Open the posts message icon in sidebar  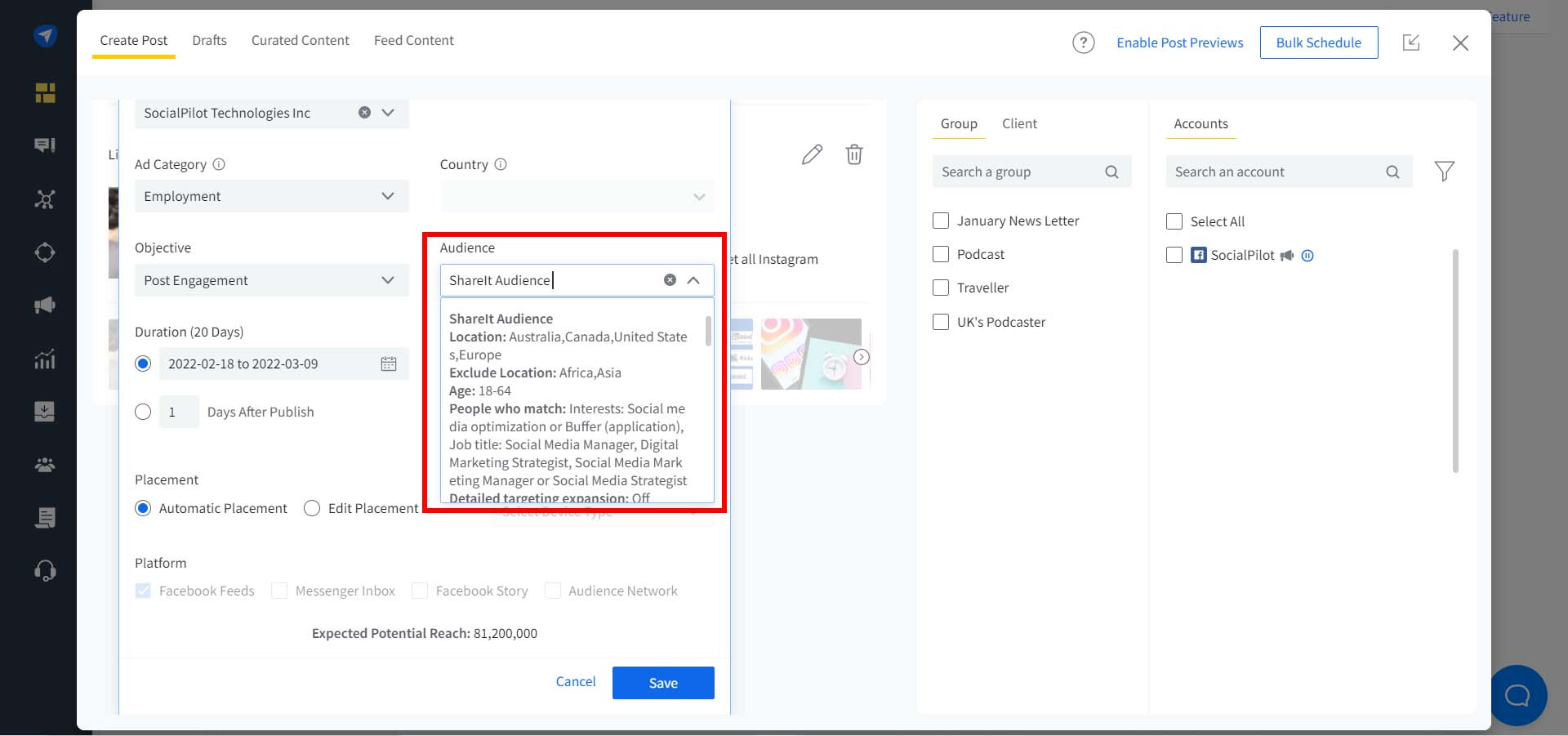point(45,145)
